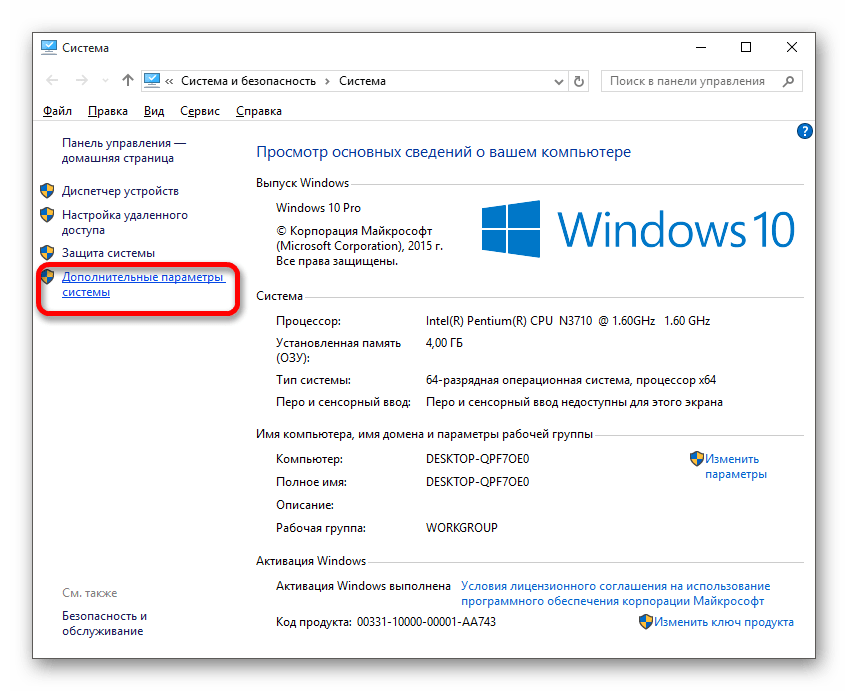This screenshot has height=691, width=848.
Task: Click shield icon beside Изменить ключ продукта
Action: (x=646, y=622)
